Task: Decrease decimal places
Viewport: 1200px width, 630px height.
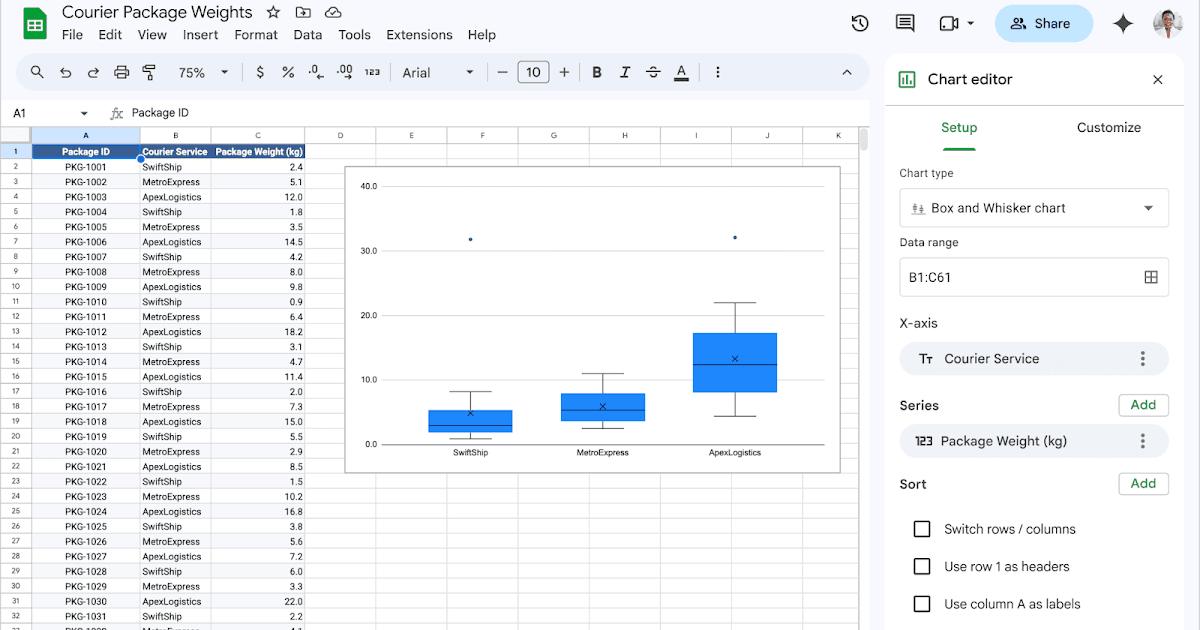Action: (x=316, y=72)
